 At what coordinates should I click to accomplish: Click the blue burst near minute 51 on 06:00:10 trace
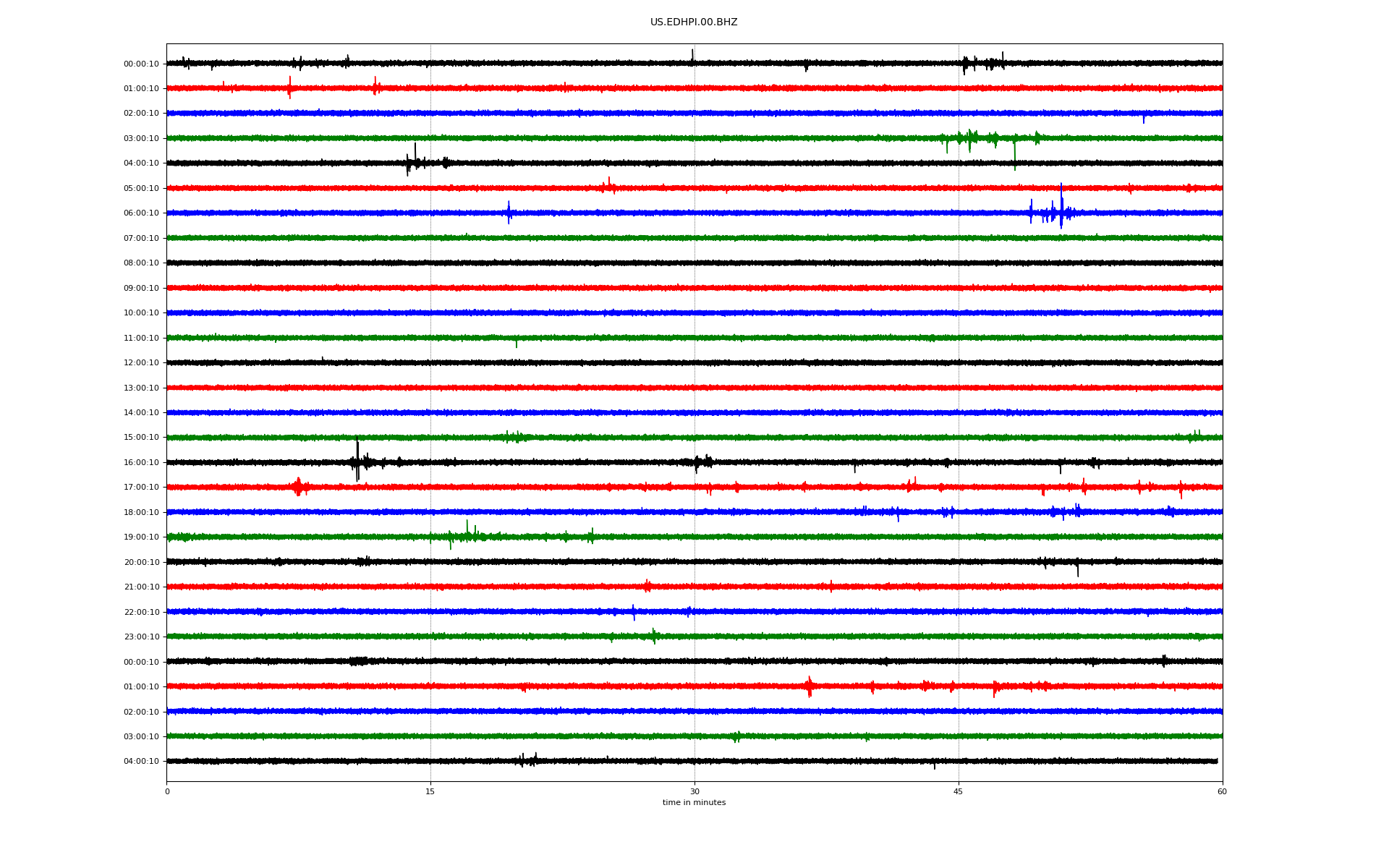pyautogui.click(x=1061, y=211)
